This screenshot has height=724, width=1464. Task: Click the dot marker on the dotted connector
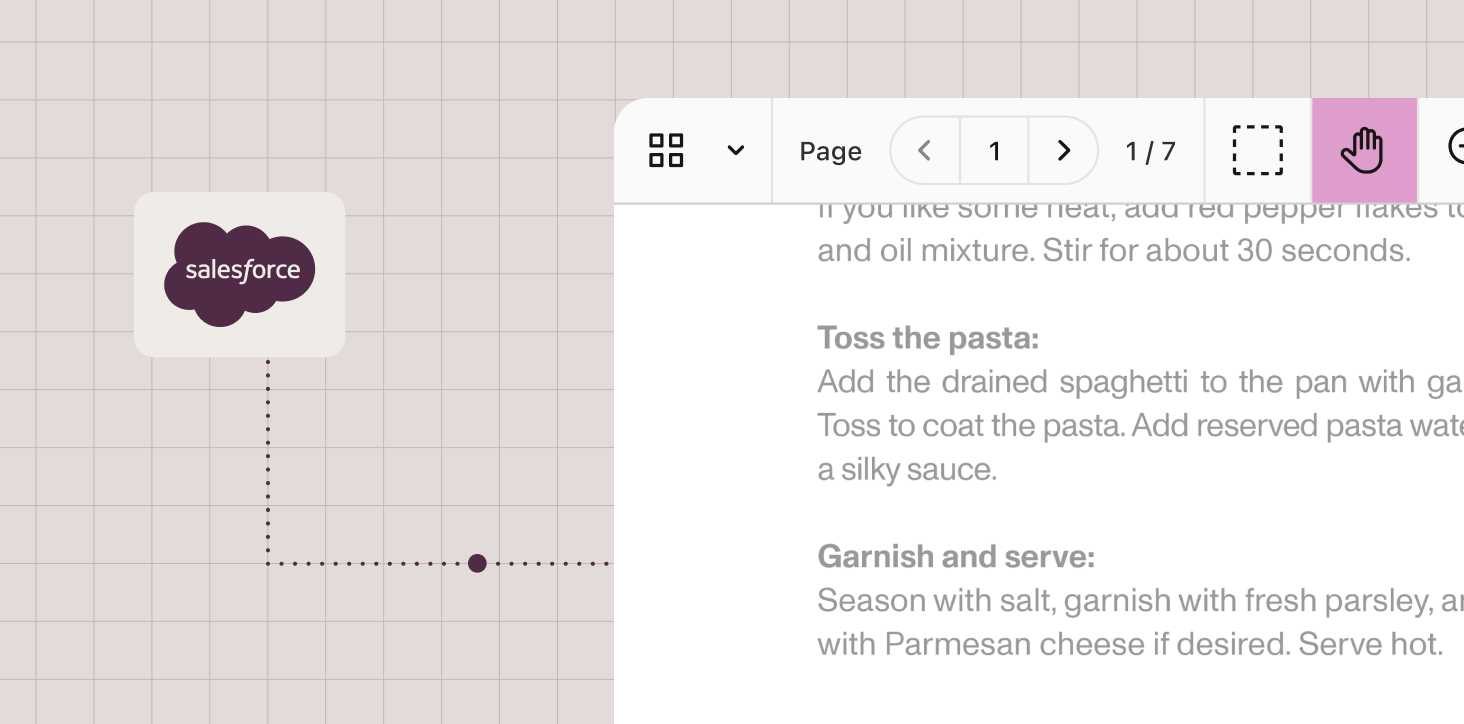tap(477, 563)
